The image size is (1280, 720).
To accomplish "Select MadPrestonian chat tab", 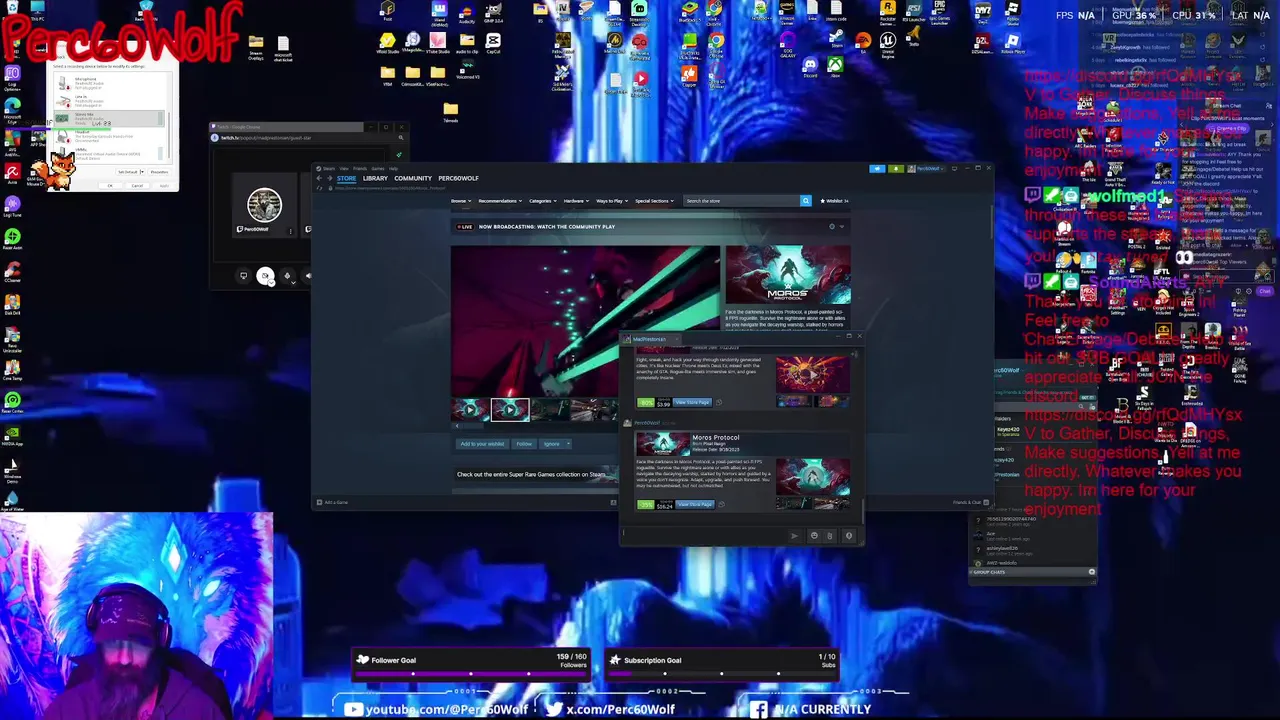I will coord(649,338).
